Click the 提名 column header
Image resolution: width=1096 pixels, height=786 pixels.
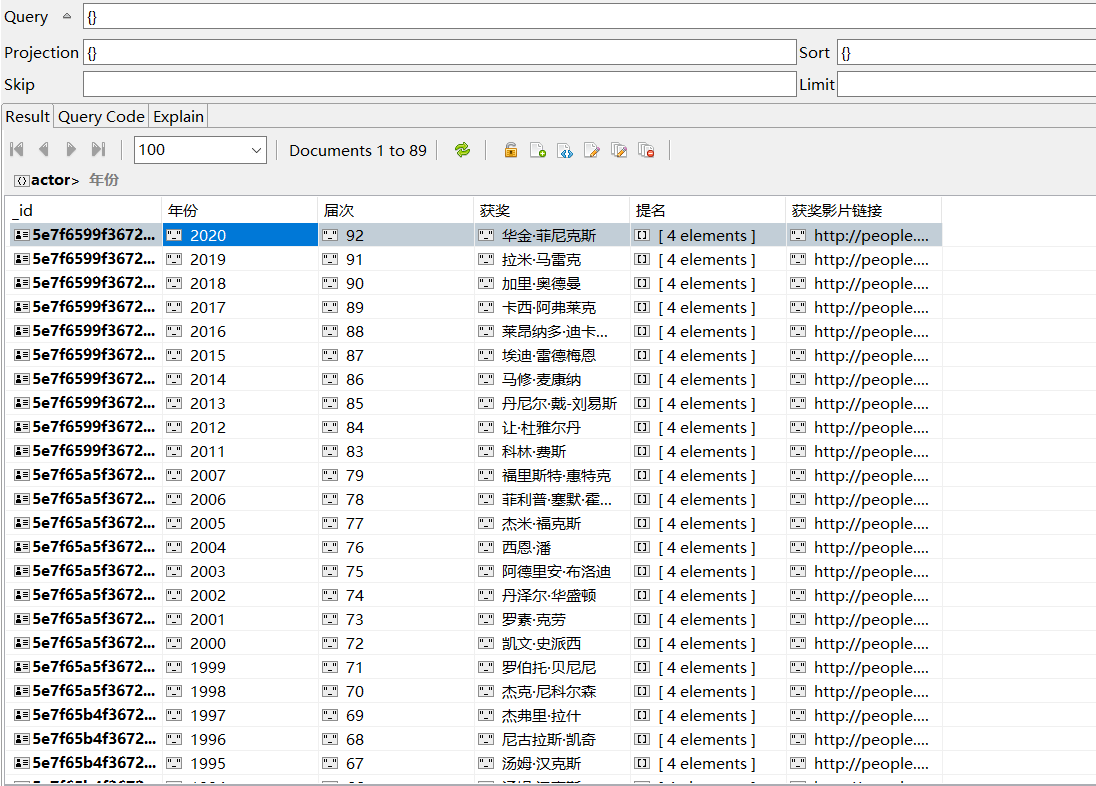pos(707,210)
